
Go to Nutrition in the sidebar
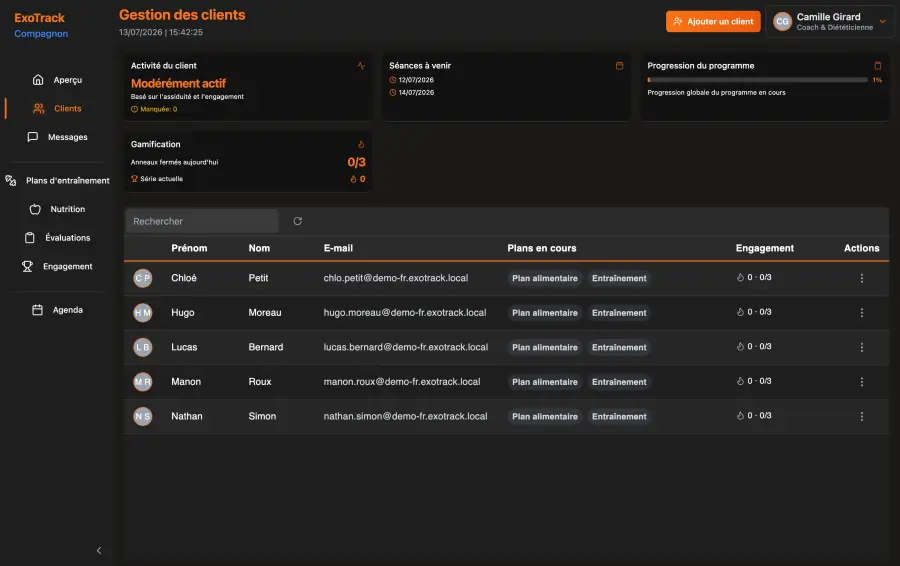[x=68, y=209]
